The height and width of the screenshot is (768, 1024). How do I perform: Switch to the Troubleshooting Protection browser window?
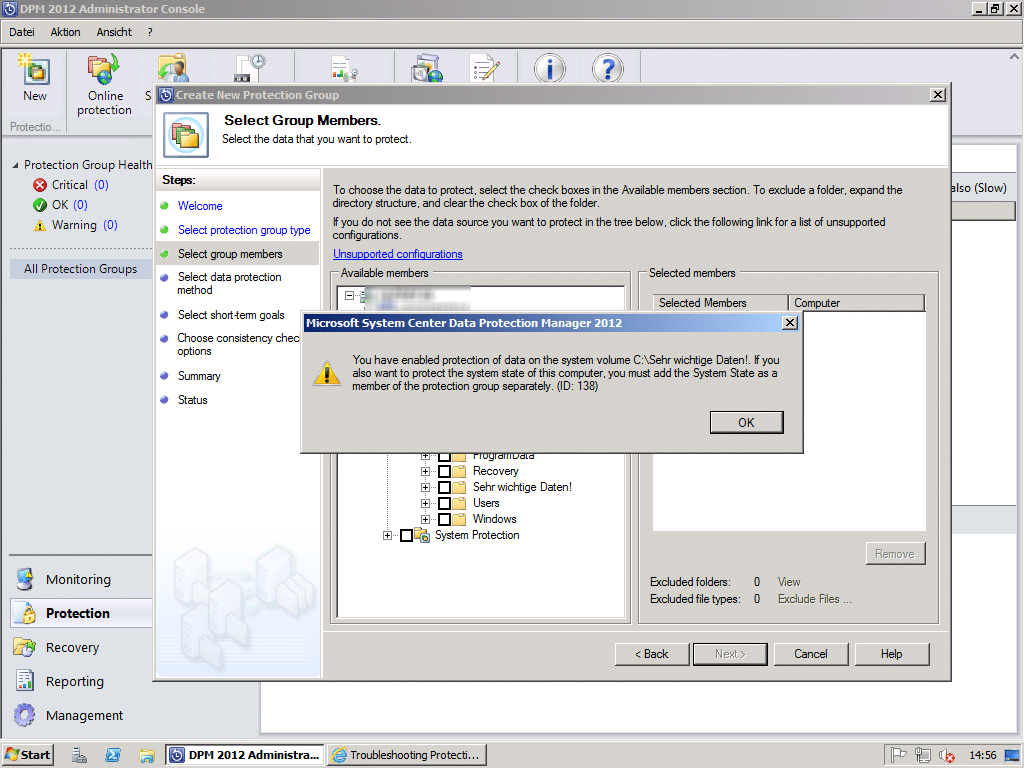pos(406,755)
